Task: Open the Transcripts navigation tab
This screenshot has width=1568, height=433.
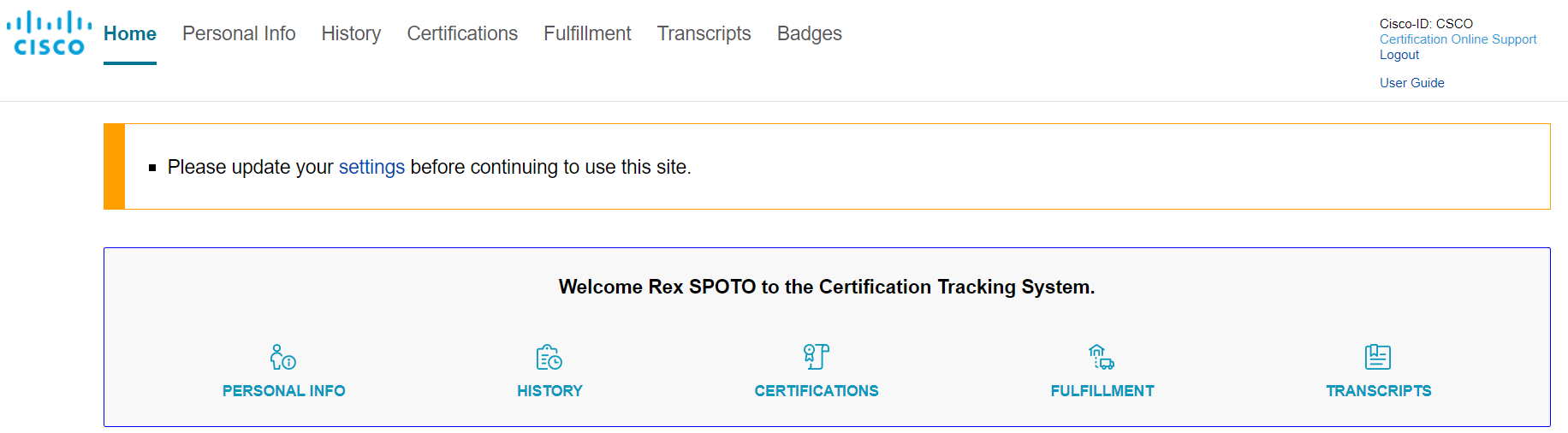Action: [x=704, y=33]
